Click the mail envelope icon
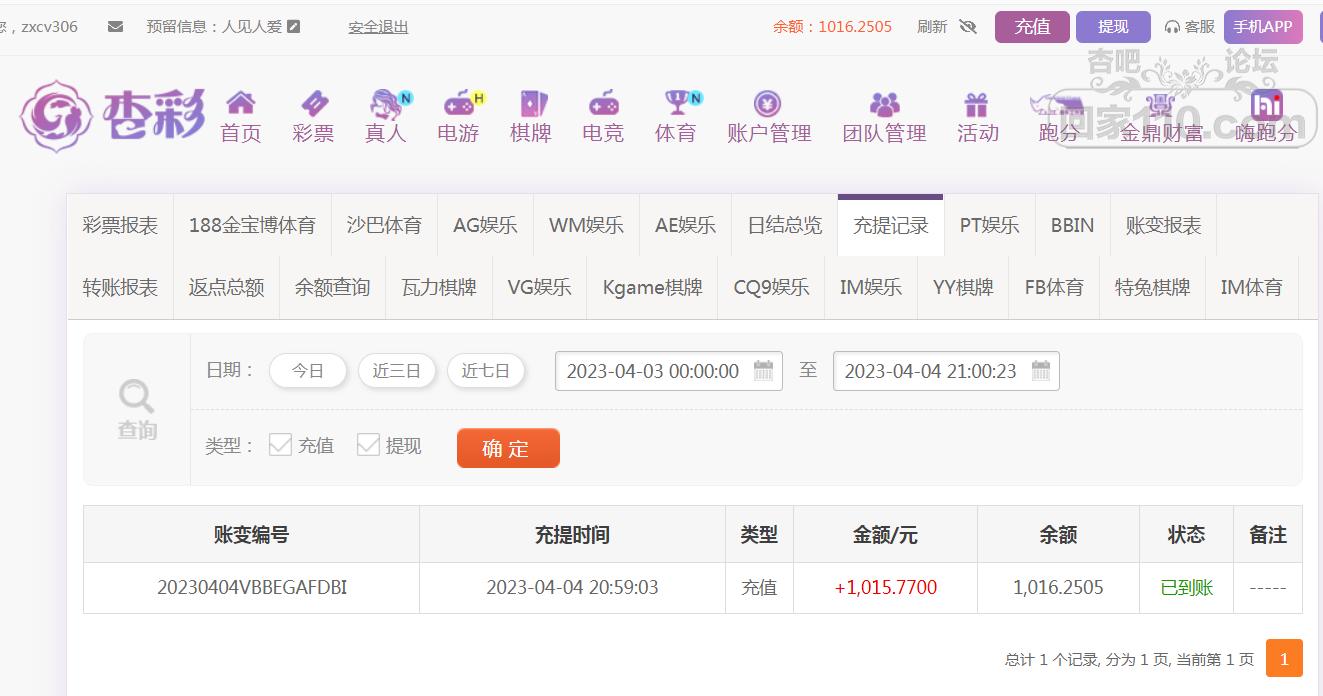1323x696 pixels. point(115,27)
